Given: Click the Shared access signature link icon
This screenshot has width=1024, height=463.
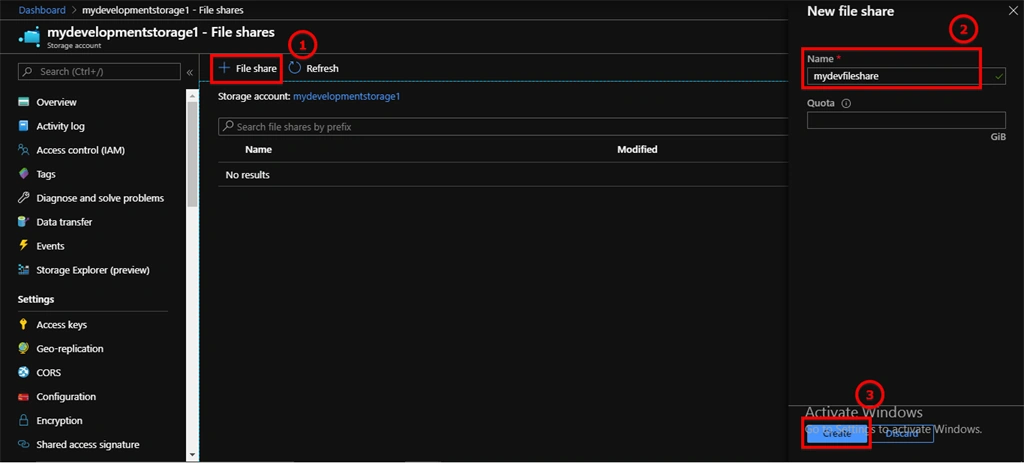Looking at the screenshot, I should 24,445.
